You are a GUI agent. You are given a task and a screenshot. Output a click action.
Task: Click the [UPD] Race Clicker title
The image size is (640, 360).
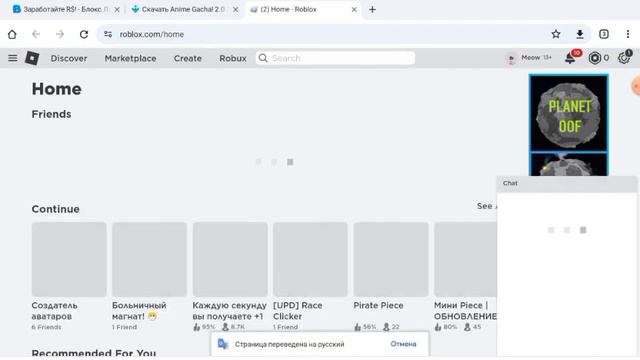coord(298,311)
